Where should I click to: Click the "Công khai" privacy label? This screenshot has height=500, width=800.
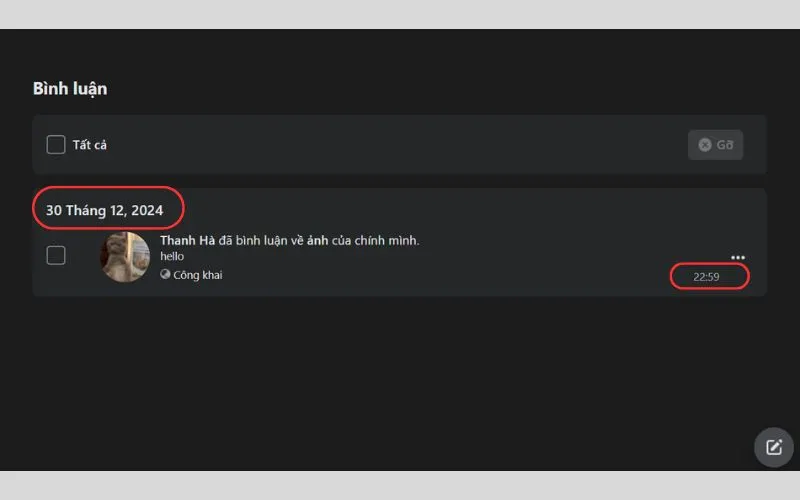[197, 275]
